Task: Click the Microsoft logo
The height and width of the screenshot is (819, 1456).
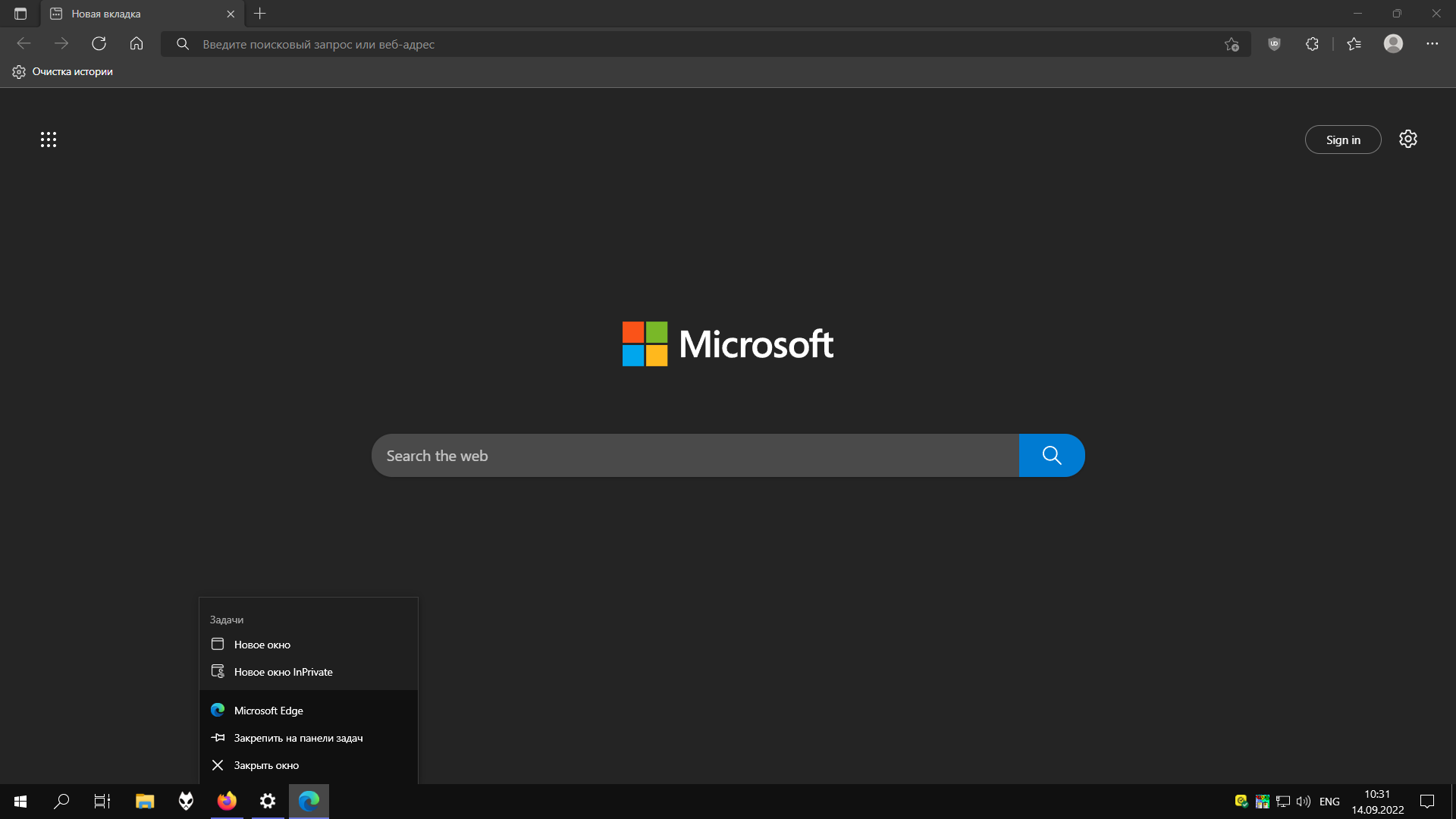Action: click(x=728, y=344)
